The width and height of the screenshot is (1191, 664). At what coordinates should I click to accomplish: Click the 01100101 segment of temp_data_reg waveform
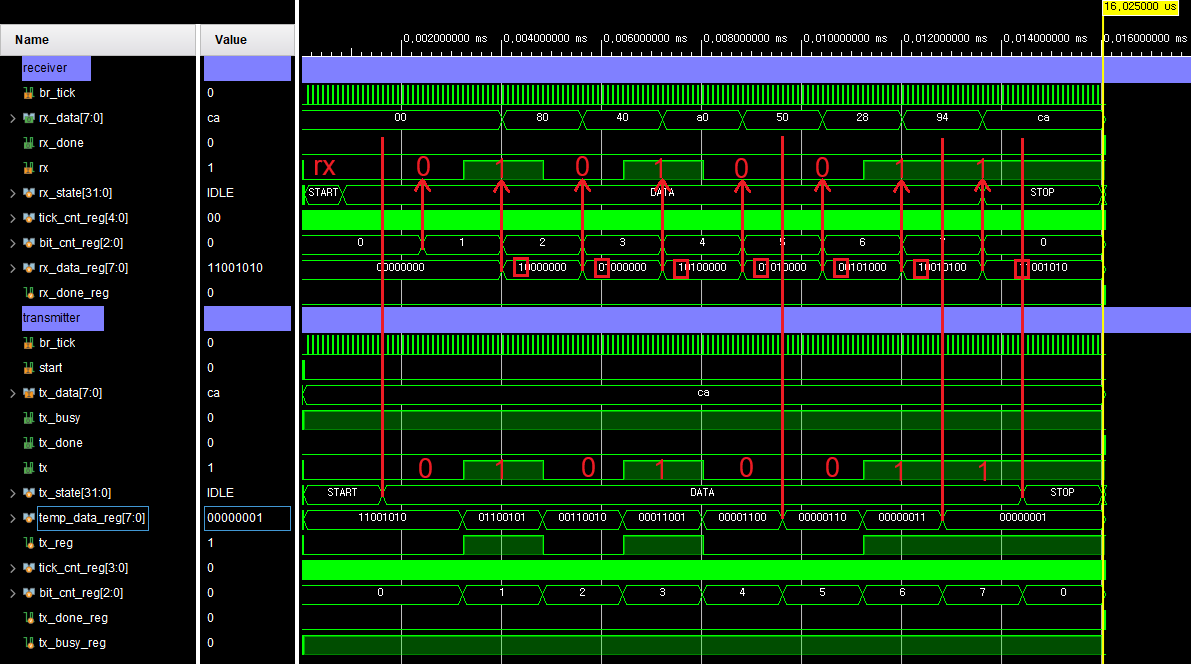point(501,517)
